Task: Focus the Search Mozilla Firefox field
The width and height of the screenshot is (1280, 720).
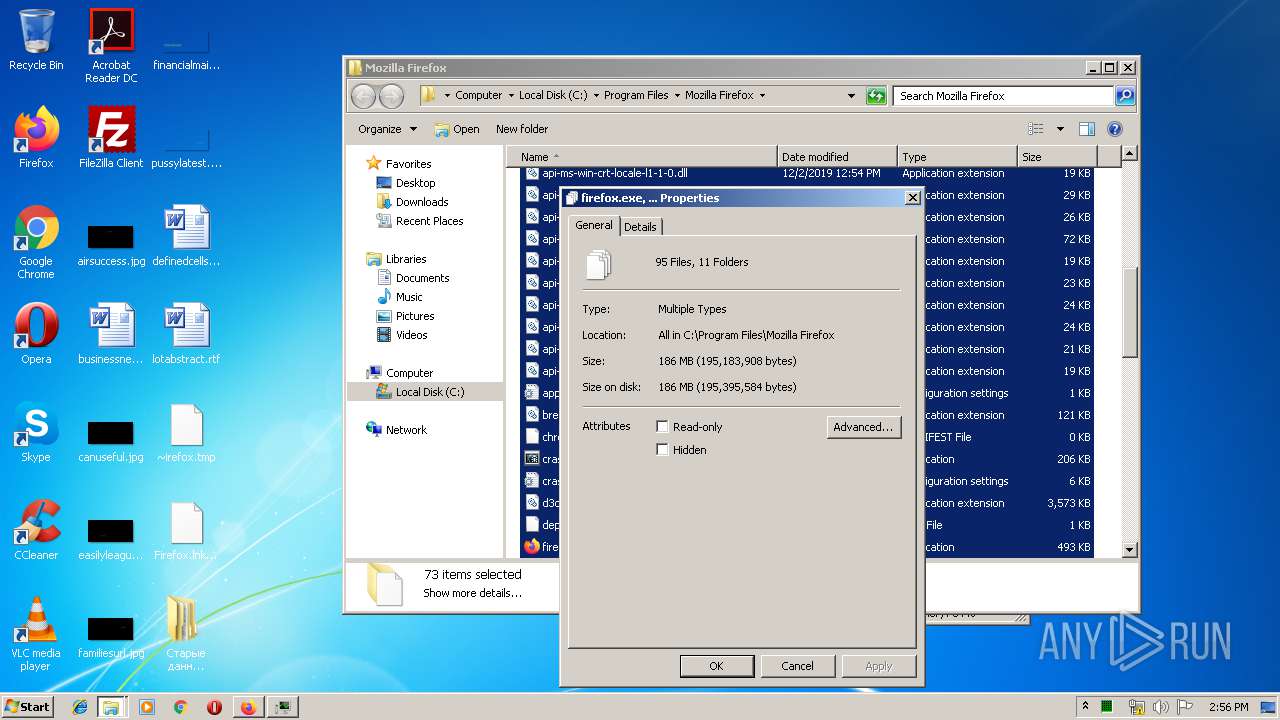Action: coord(1003,96)
